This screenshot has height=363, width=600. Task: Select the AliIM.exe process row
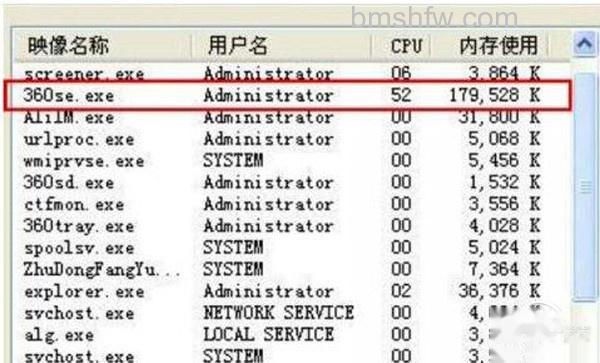click(x=292, y=117)
